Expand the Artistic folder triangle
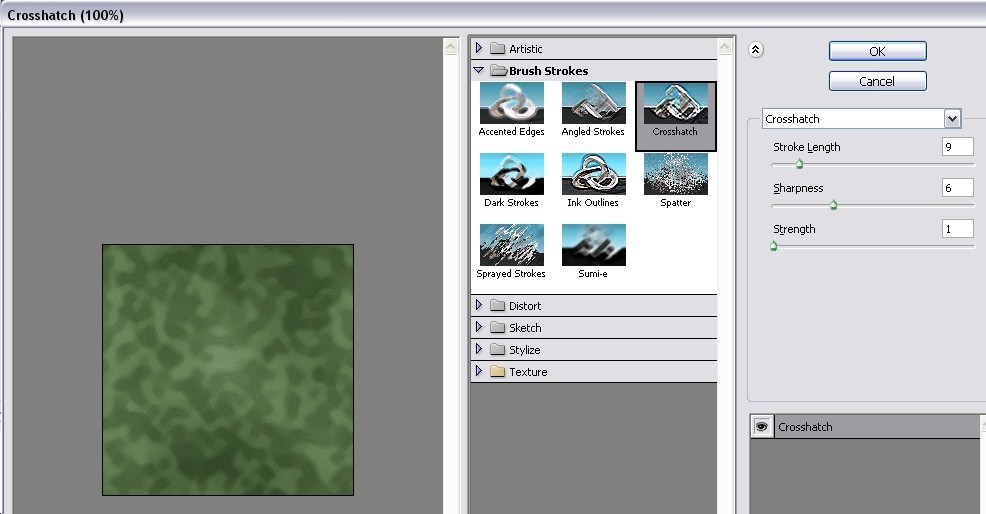Screen dimensions: 986x514 point(479,48)
